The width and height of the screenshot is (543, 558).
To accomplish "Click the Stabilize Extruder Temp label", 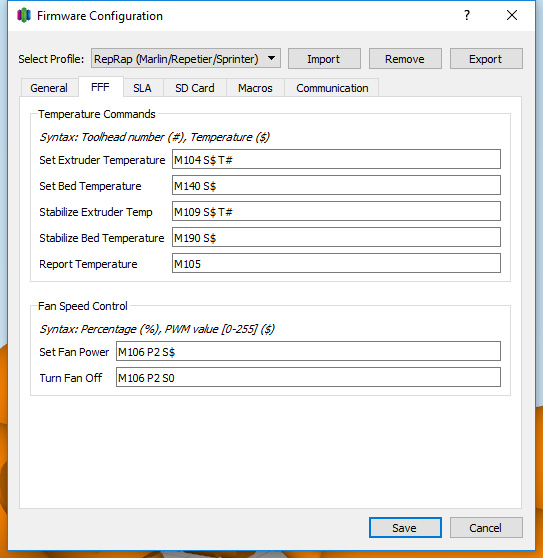I will [96, 212].
